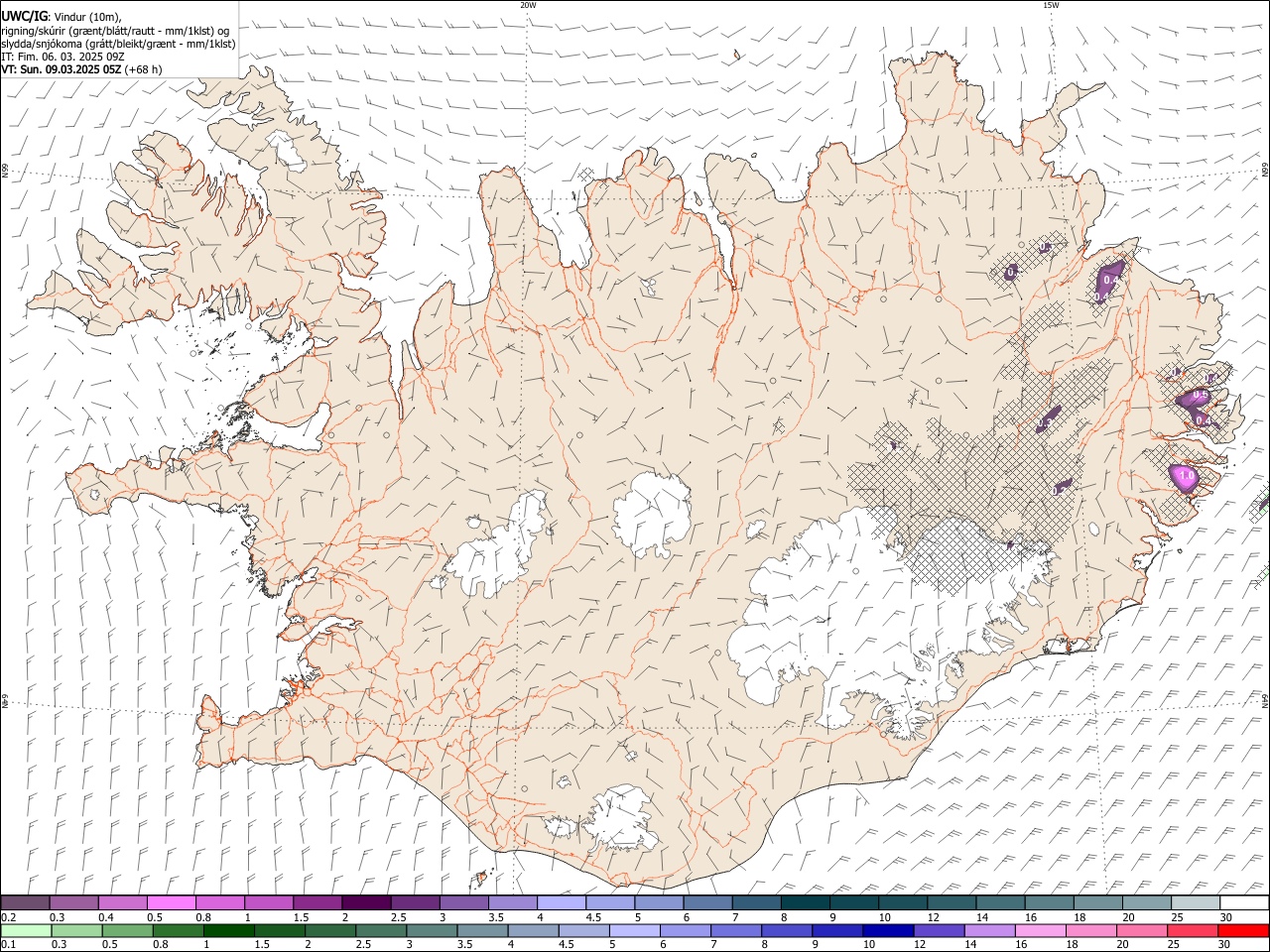This screenshot has width=1270, height=952.
Task: Select the lavender 4–4.5 swatch on the upper scale
Action: (x=561, y=902)
